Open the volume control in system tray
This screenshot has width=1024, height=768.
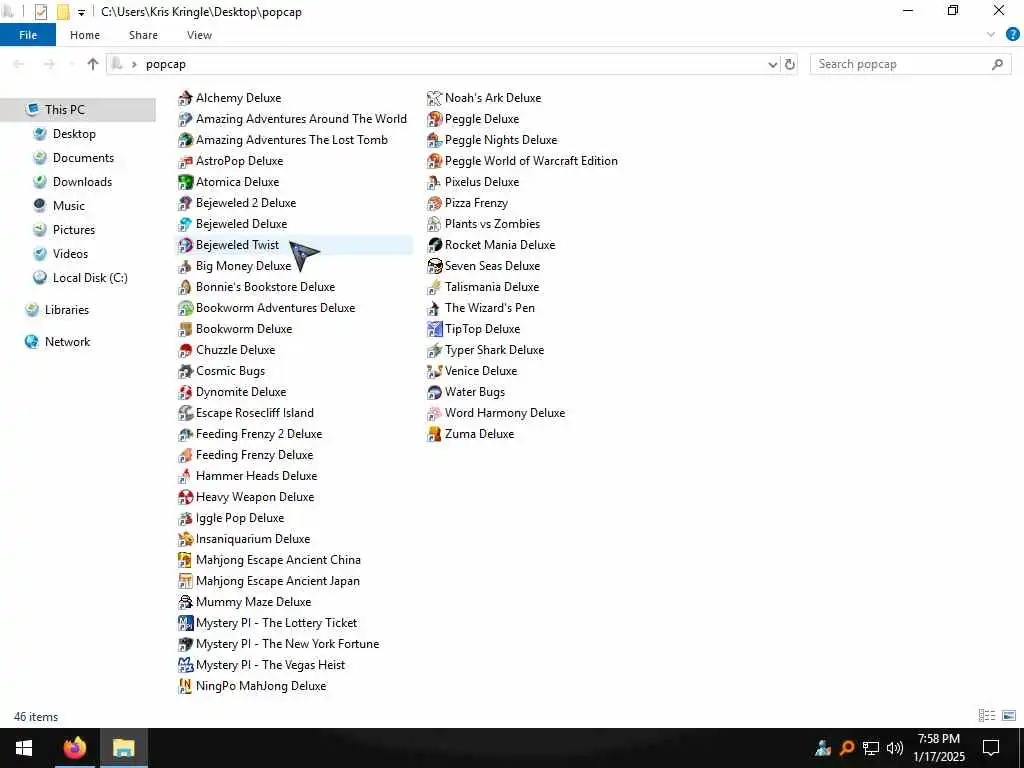(x=895, y=748)
